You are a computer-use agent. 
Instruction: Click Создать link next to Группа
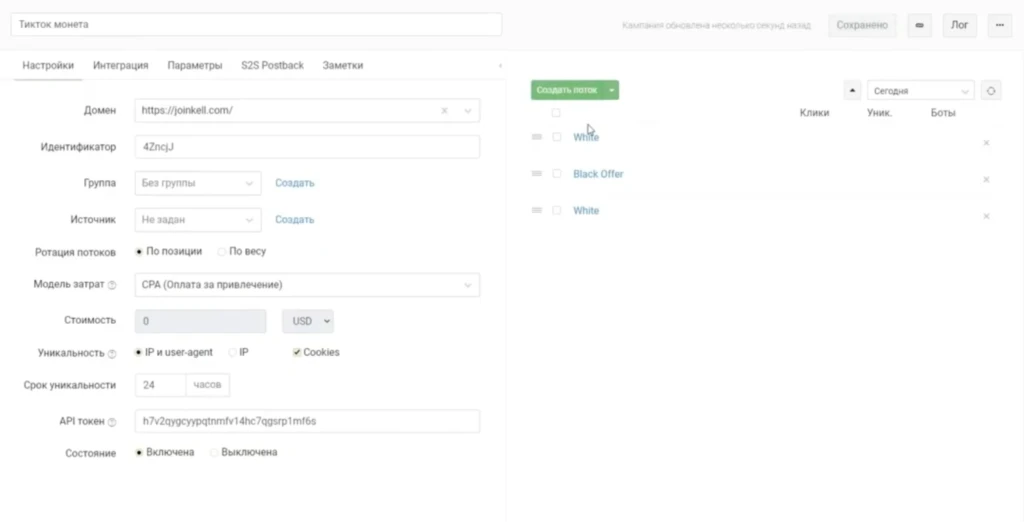tap(295, 183)
